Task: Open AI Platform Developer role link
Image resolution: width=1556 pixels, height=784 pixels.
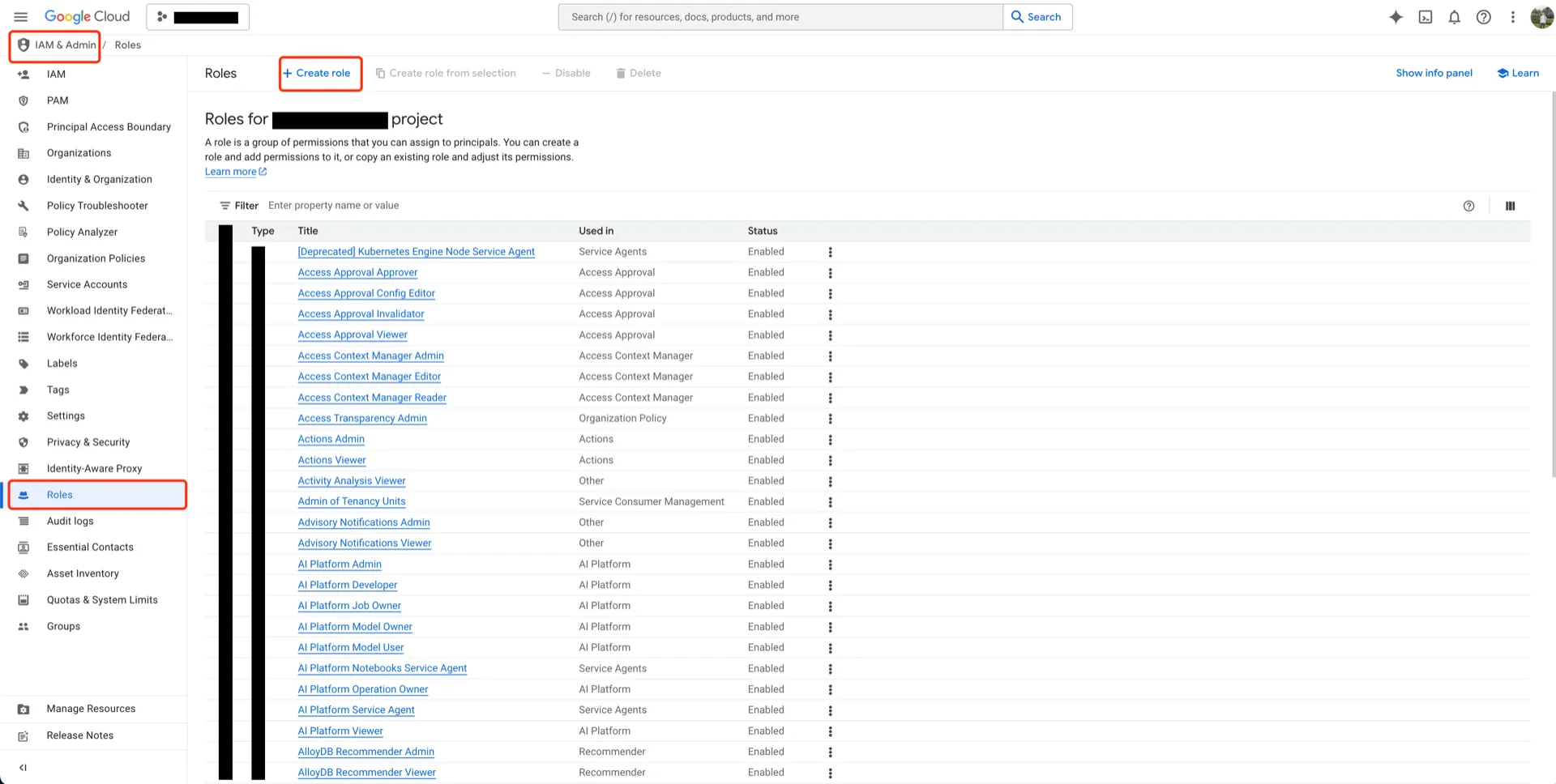Action: click(x=348, y=585)
